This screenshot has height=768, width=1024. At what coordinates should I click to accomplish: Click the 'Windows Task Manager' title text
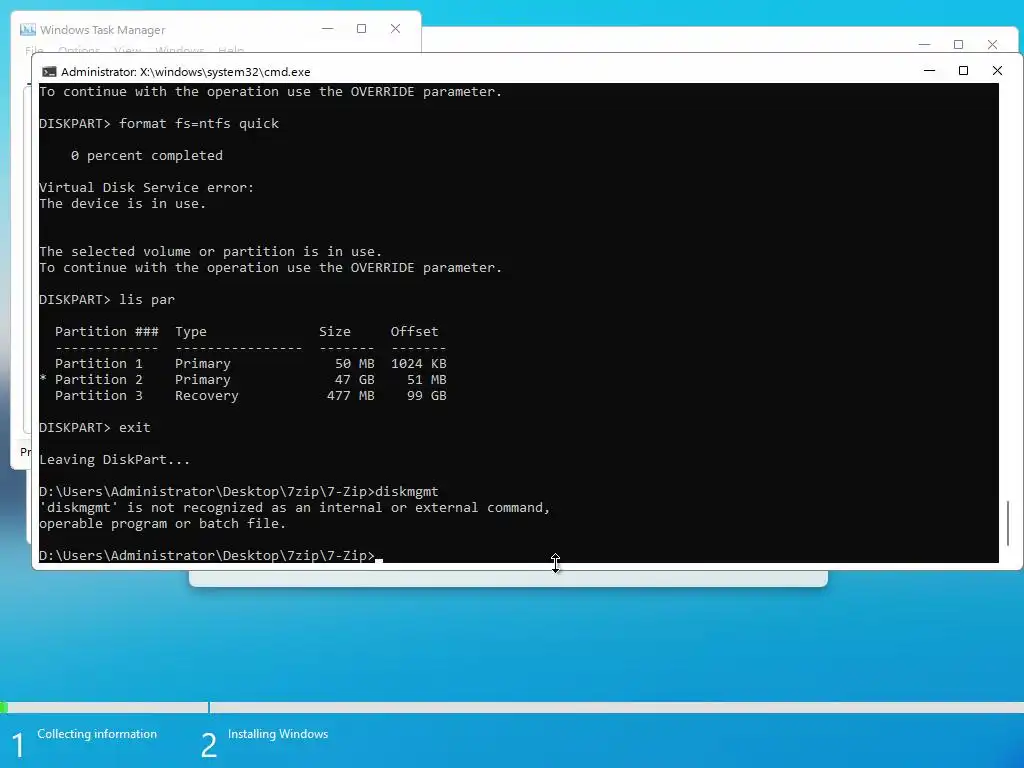pyautogui.click(x=103, y=30)
